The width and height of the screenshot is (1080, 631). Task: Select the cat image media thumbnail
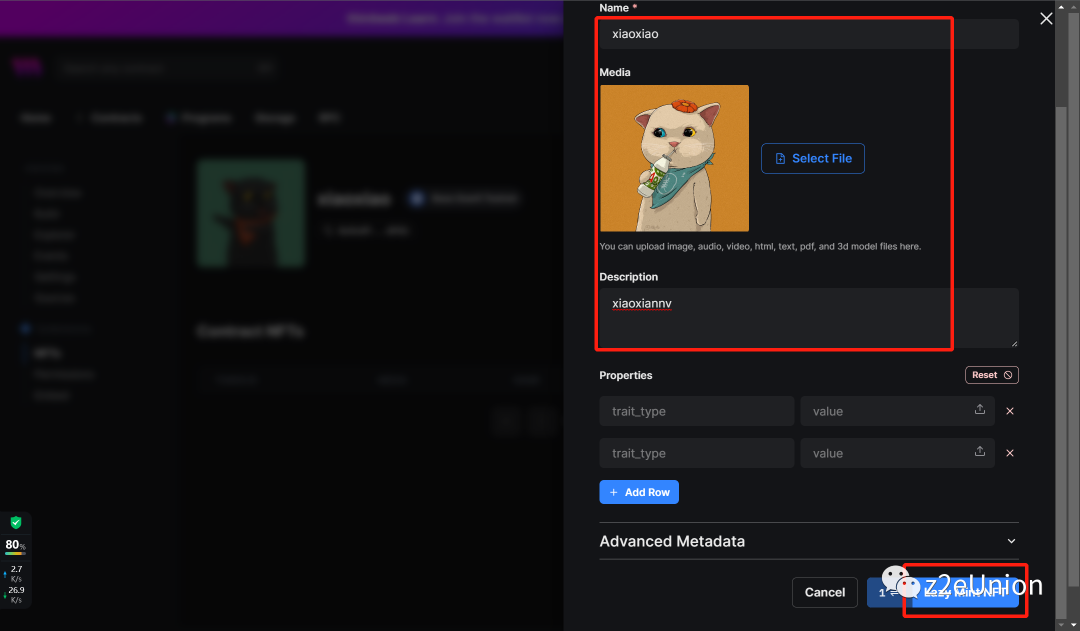coord(674,158)
